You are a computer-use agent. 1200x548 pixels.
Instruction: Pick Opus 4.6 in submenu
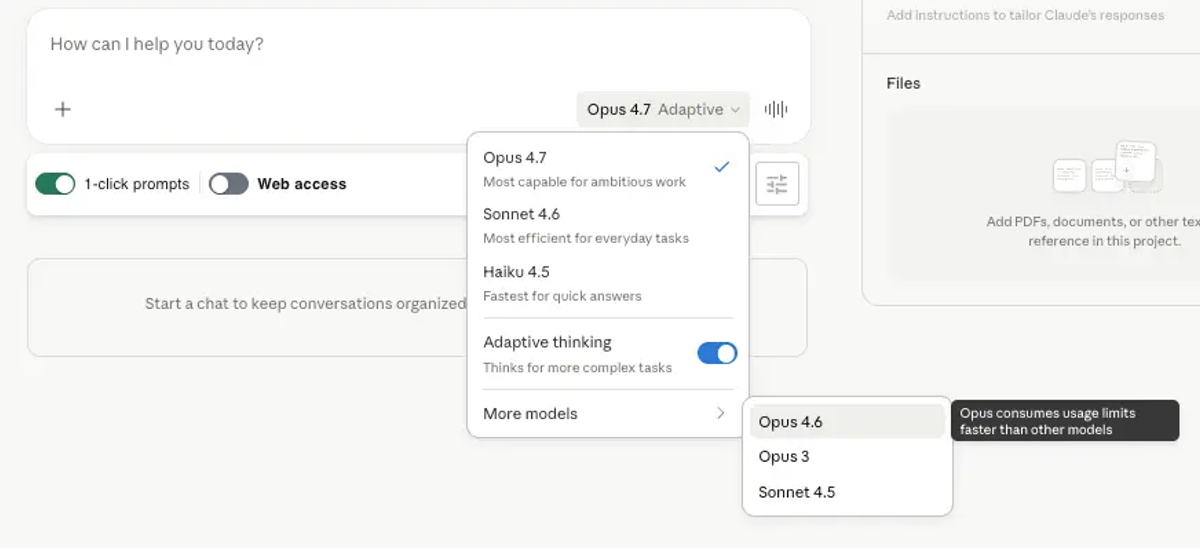tap(847, 422)
